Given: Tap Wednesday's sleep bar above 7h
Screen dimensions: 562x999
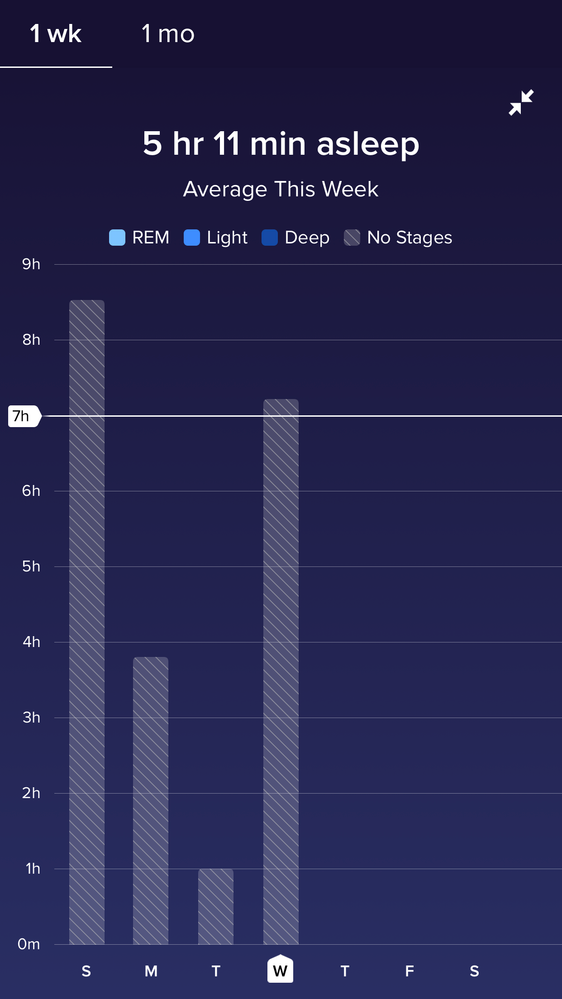Looking at the screenshot, I should tap(281, 672).
